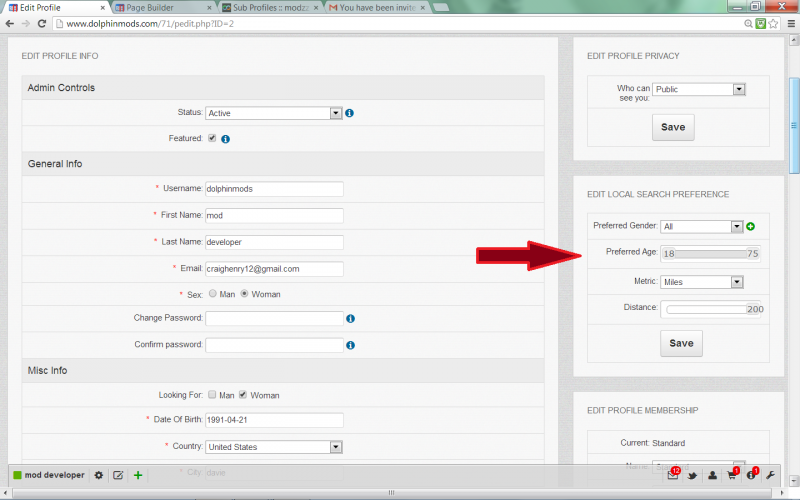Open the Country dropdown showing United States
800x500 pixels.
point(273,447)
